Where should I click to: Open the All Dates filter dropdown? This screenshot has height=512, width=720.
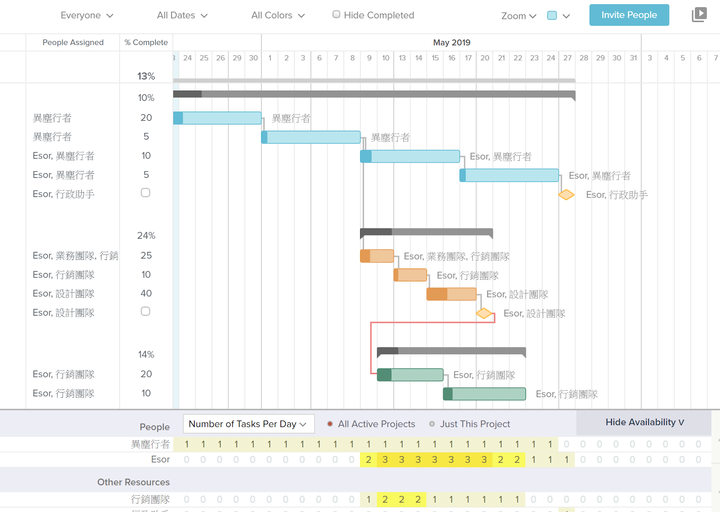click(182, 15)
